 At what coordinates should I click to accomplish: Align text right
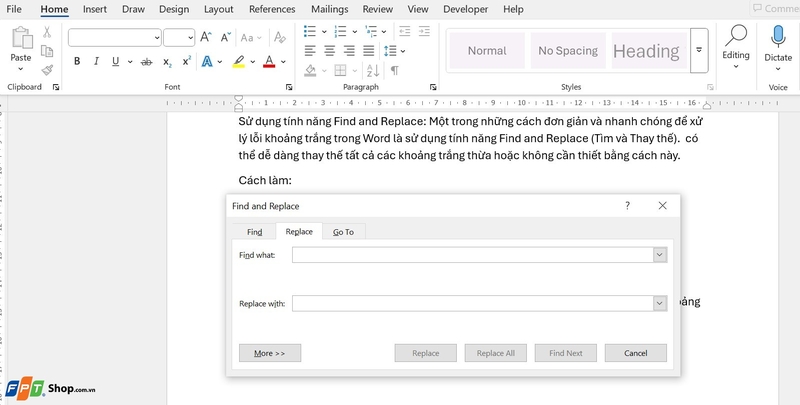[x=349, y=50]
